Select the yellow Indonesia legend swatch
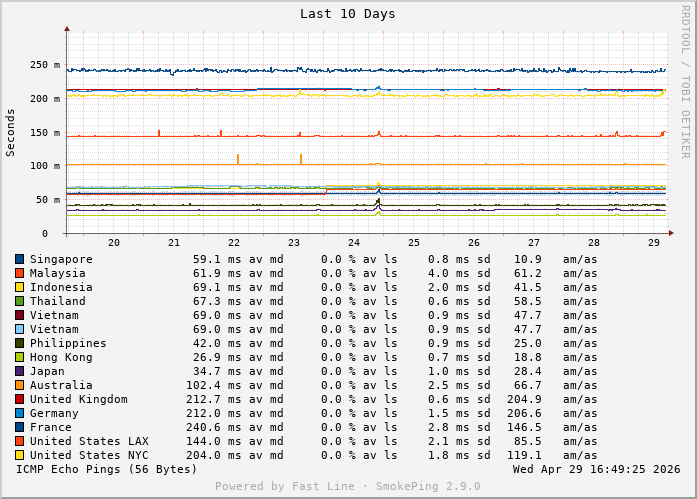 point(19,287)
